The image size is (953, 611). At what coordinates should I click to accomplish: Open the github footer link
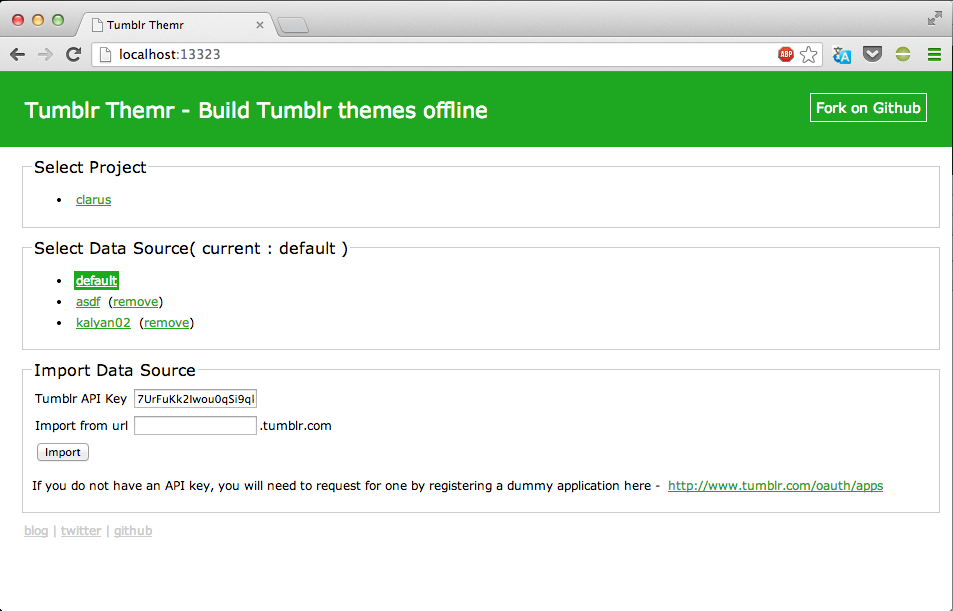(132, 531)
